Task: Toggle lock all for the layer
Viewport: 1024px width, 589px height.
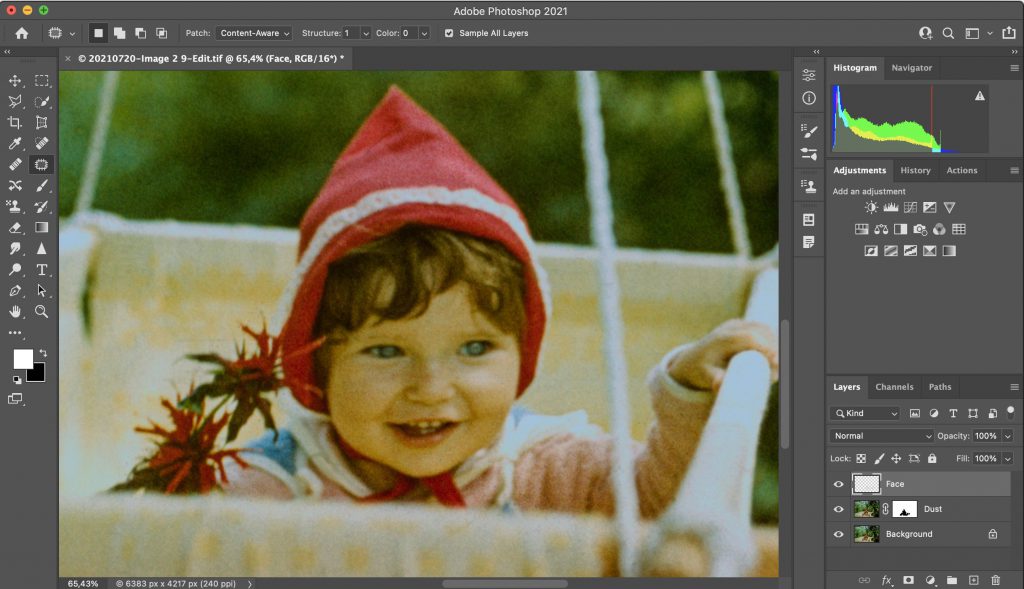Action: click(x=932, y=459)
